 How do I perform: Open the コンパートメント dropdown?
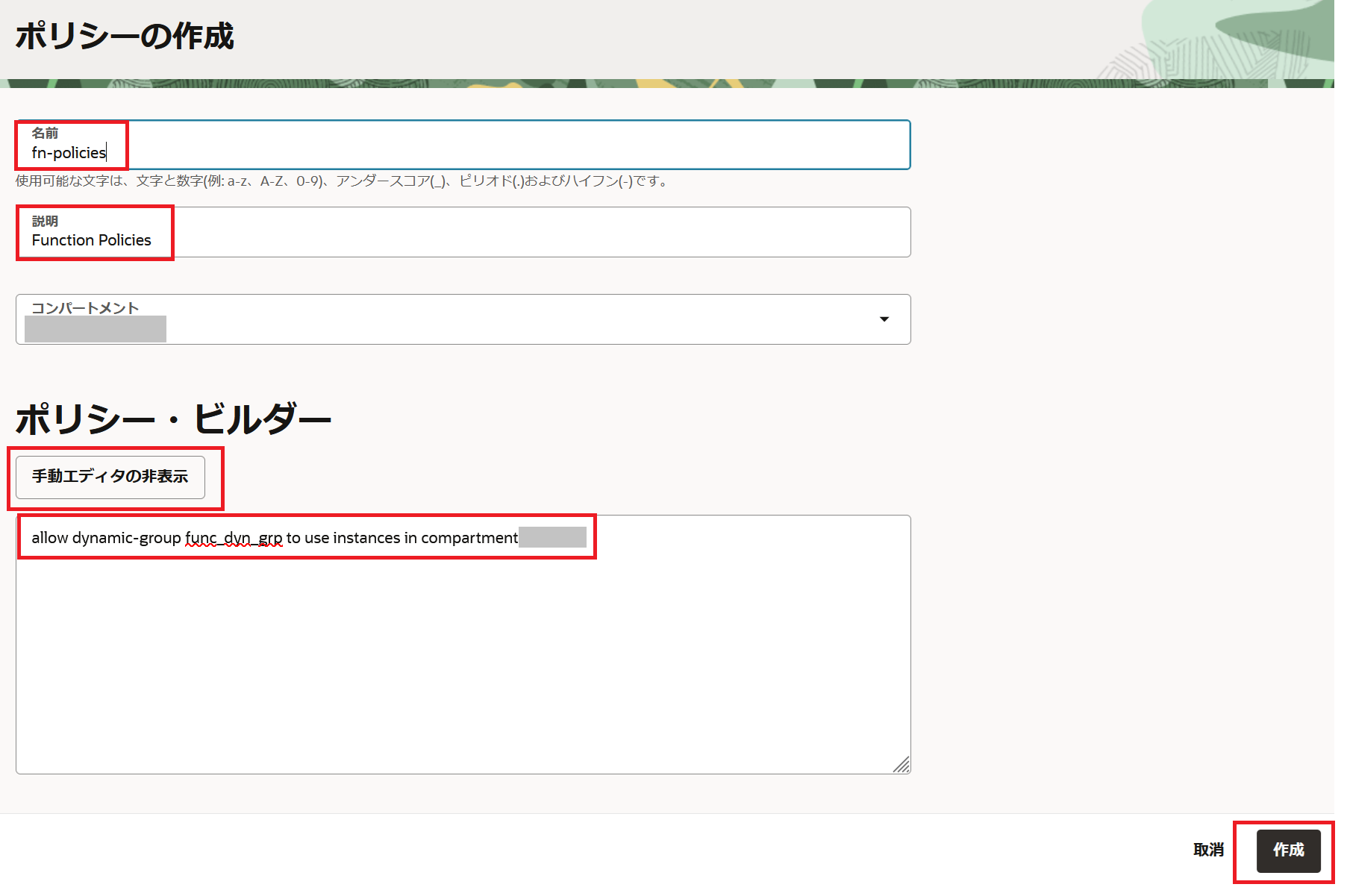coord(463,319)
